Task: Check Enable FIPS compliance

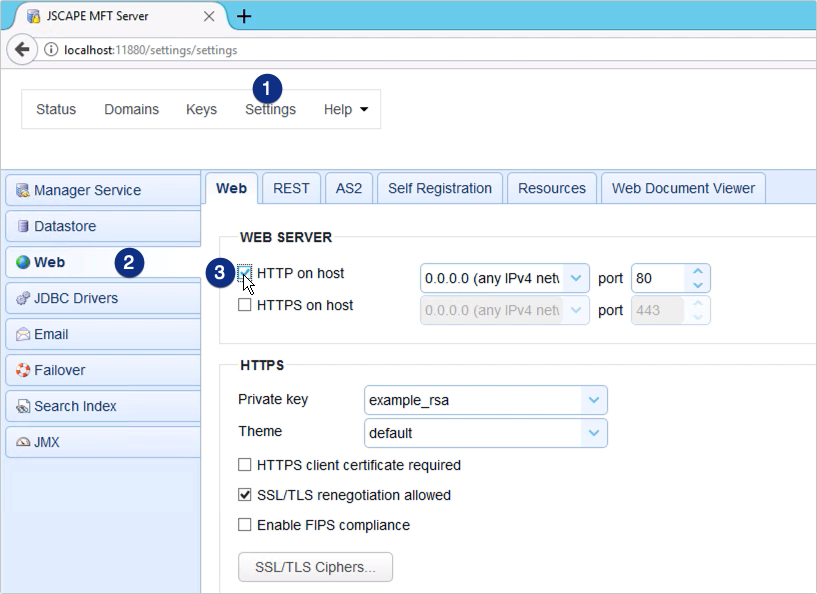Action: (244, 524)
